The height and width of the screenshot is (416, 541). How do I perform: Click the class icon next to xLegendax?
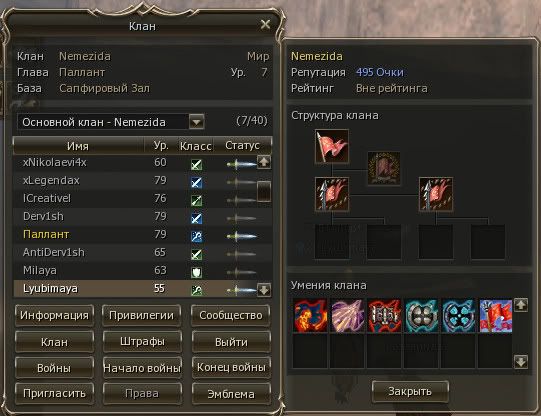click(x=197, y=182)
